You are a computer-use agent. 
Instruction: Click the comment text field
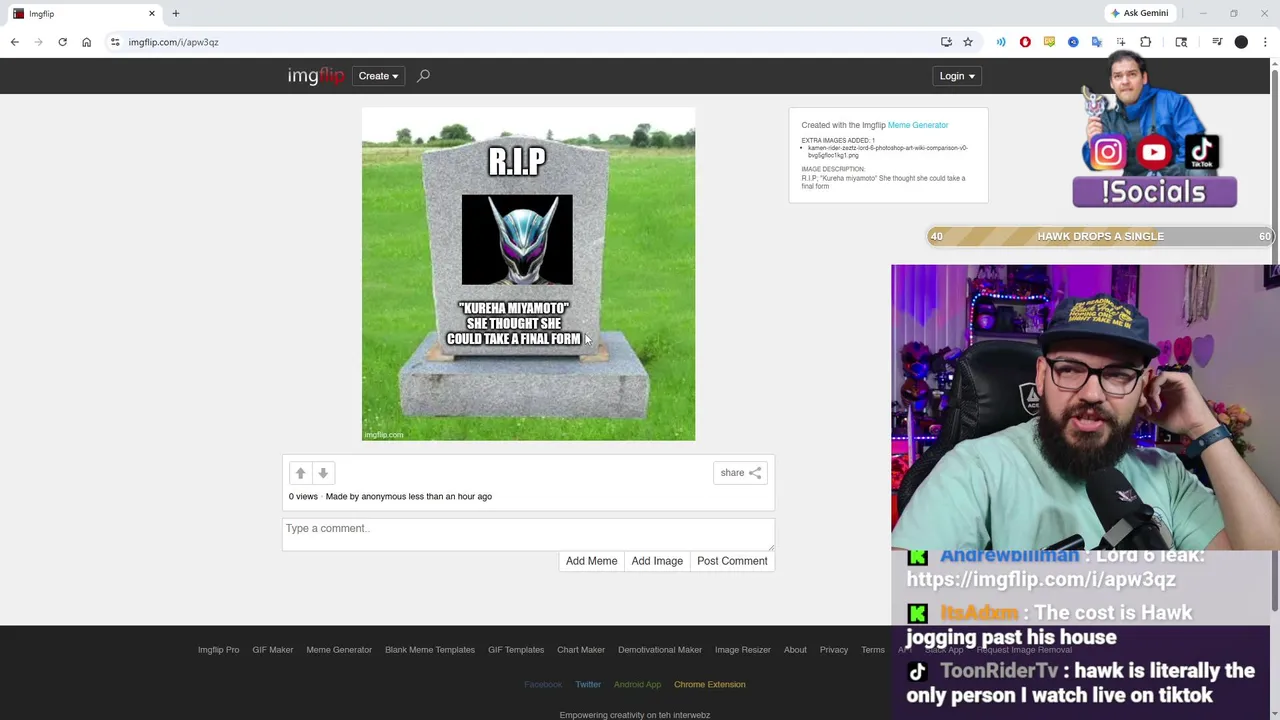pos(528,534)
